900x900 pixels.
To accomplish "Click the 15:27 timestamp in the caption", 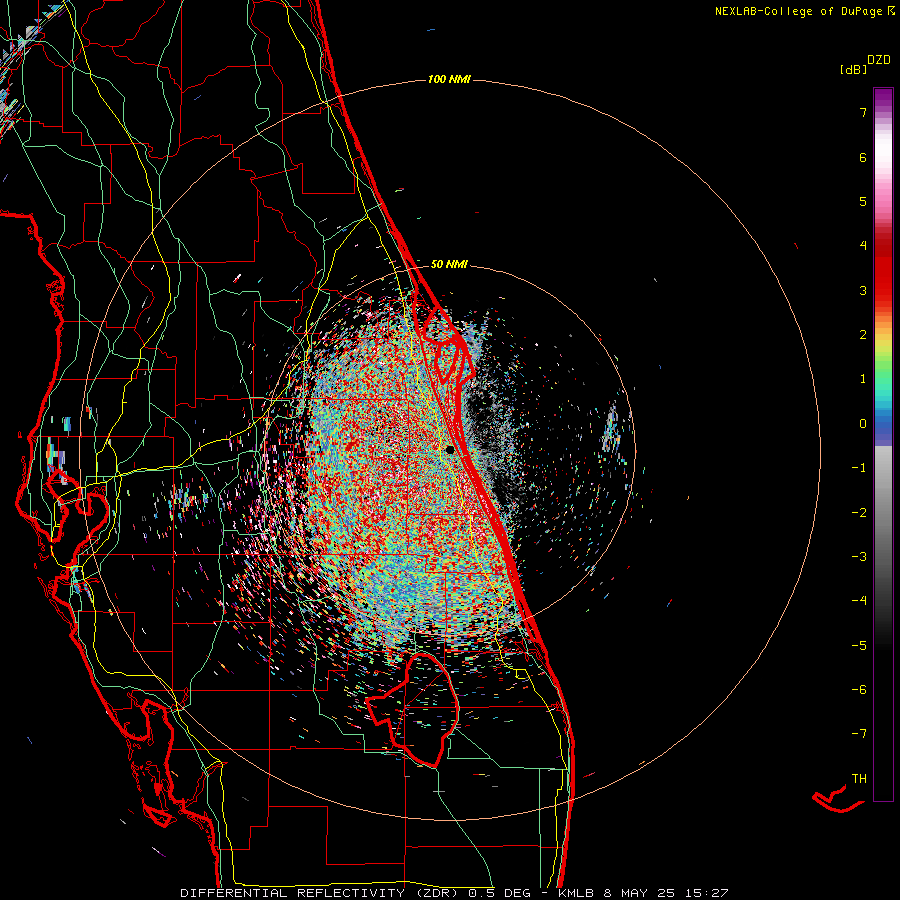I will point(707,893).
